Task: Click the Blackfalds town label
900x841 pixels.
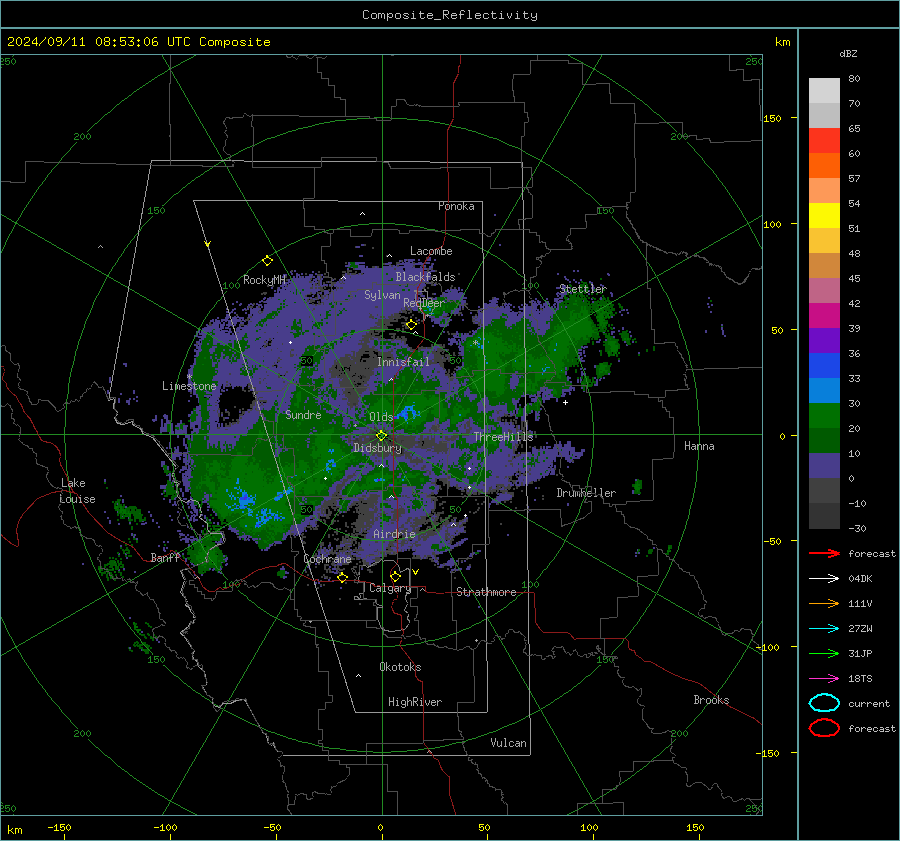Action: (x=425, y=277)
